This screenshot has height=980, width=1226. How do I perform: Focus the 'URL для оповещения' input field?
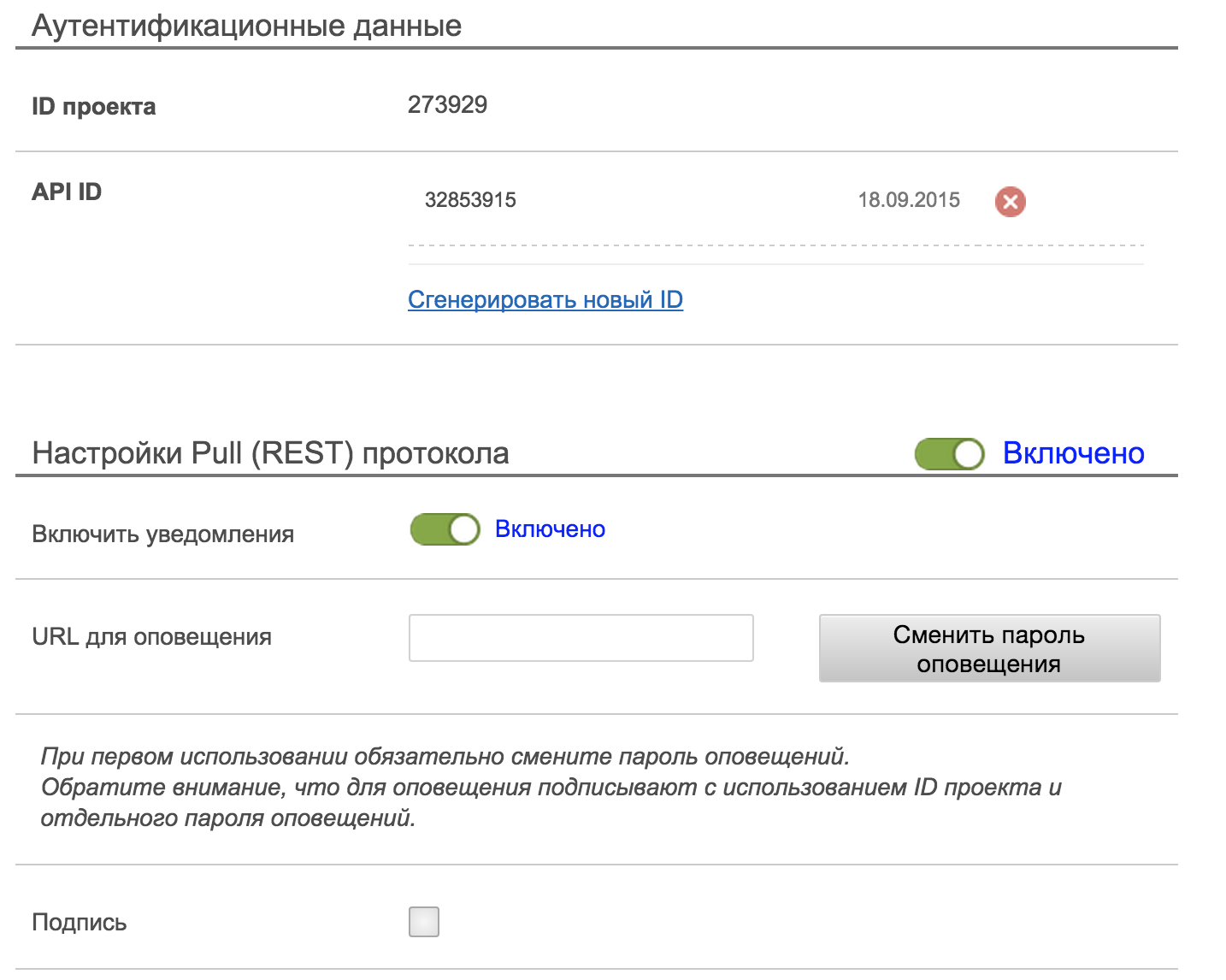pyautogui.click(x=581, y=638)
